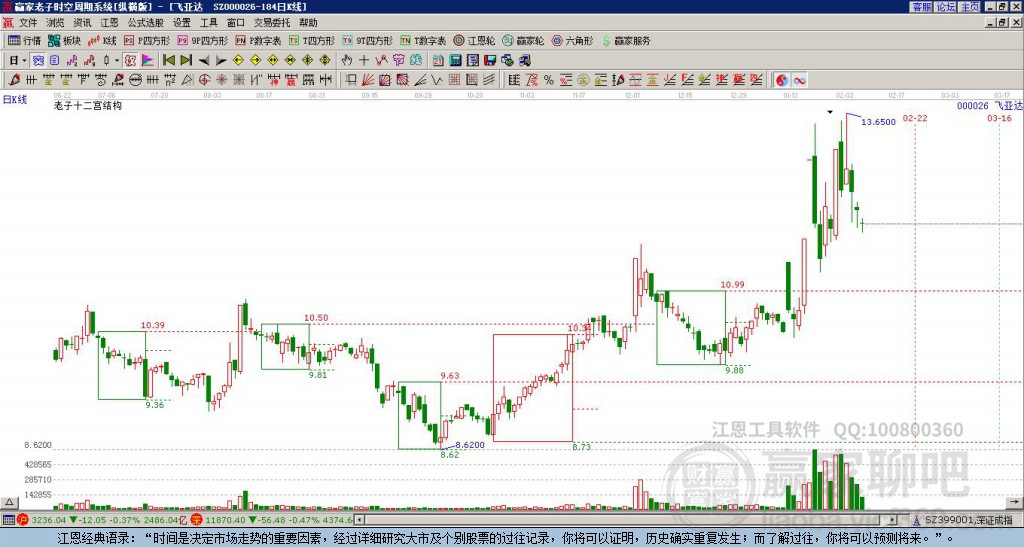
Task: Click the 老子十二宫结构 chart label
Action: (88, 106)
